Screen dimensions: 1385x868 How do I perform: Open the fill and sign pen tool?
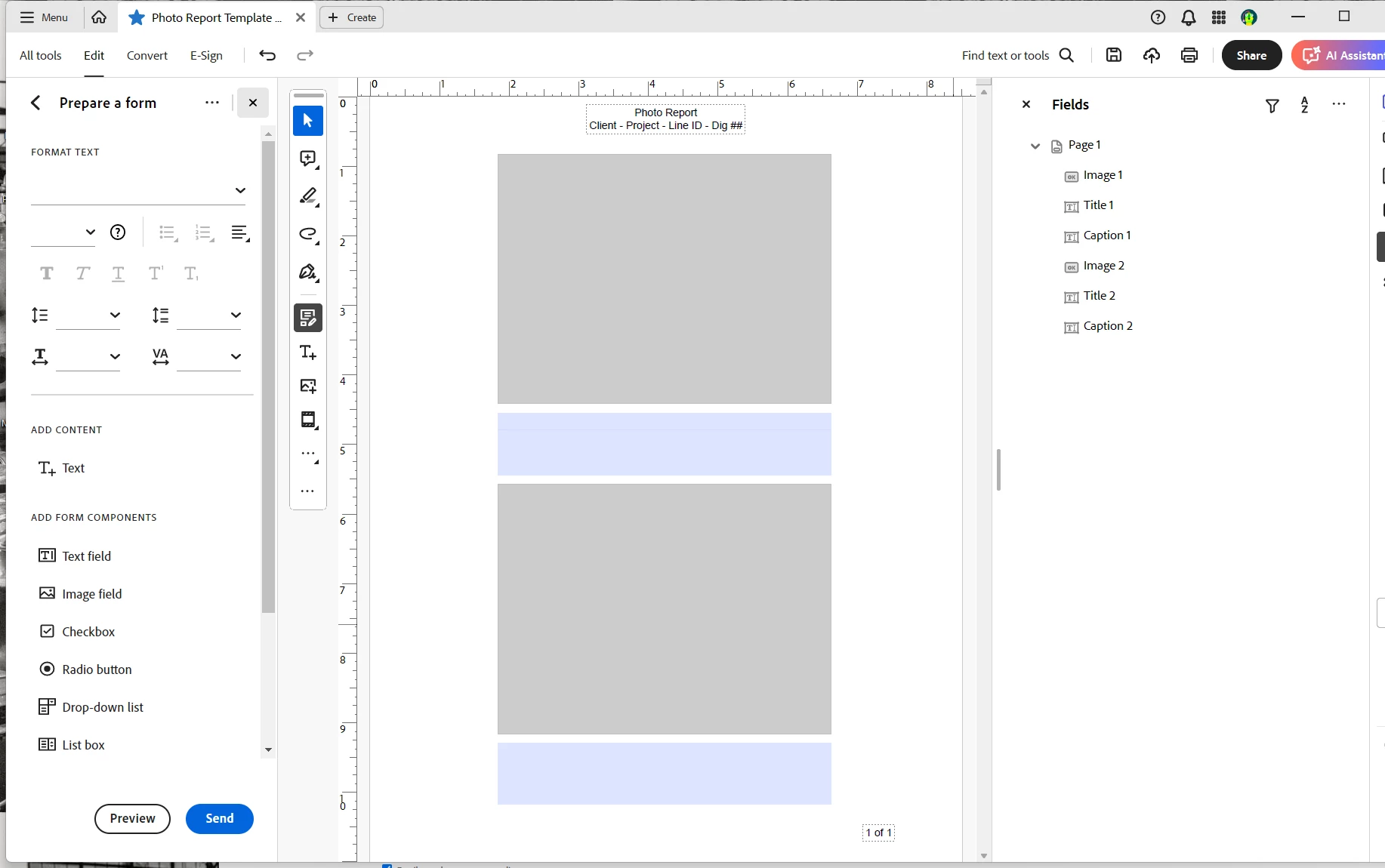click(308, 272)
